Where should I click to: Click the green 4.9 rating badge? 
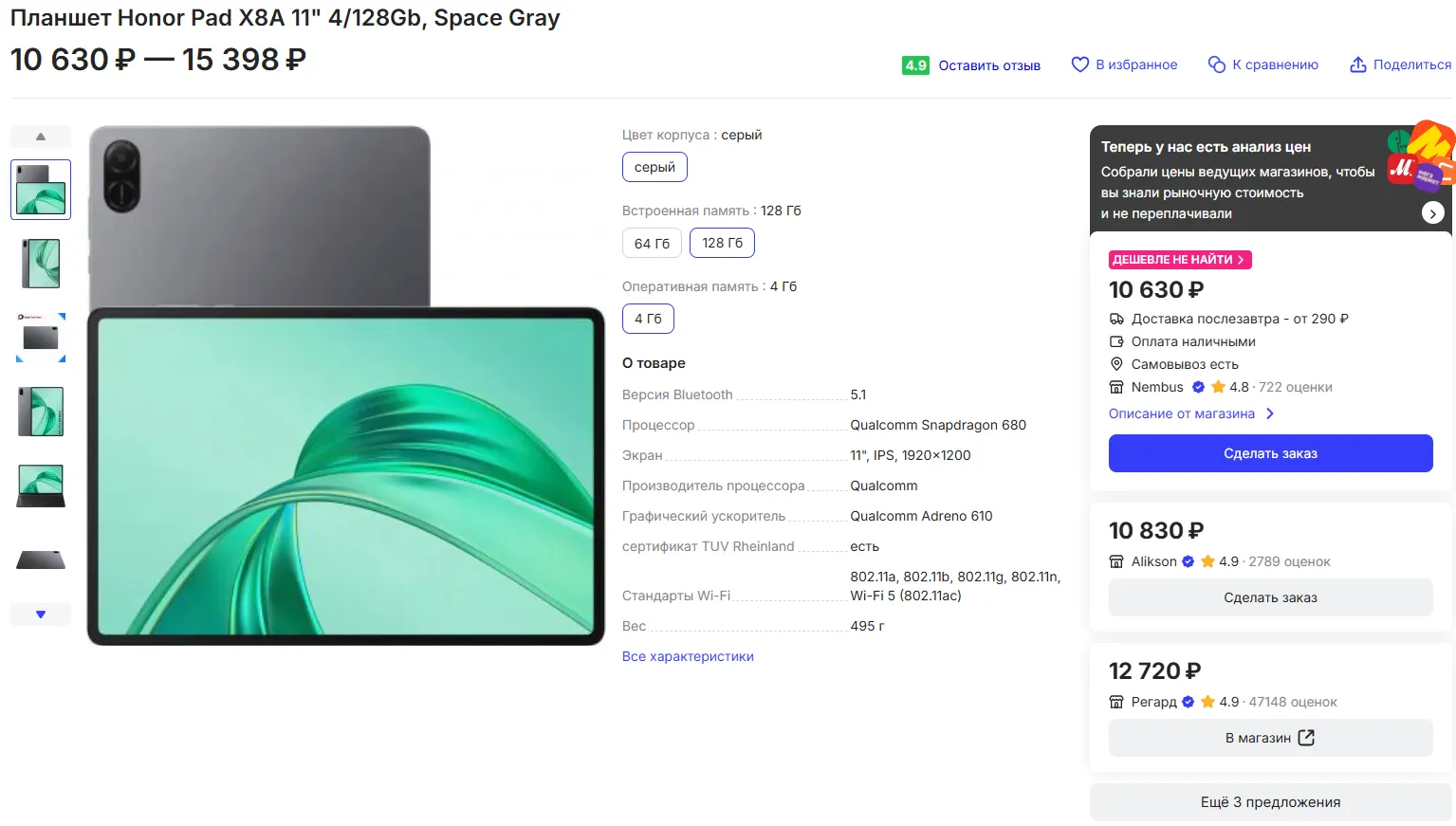tap(915, 65)
